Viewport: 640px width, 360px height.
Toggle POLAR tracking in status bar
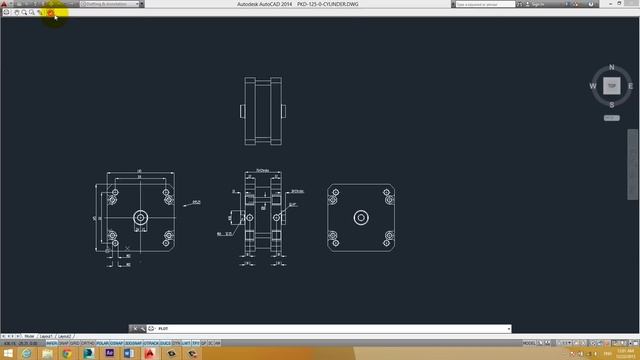[102, 343]
